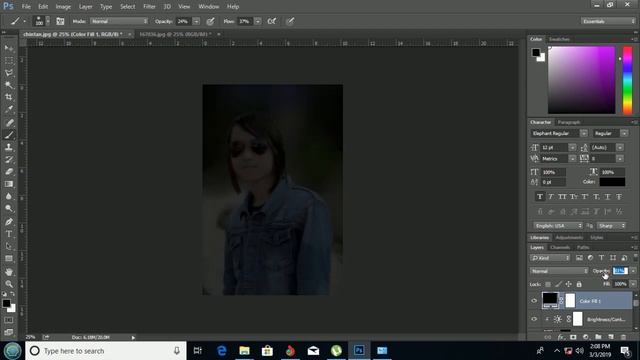640x360 pixels.
Task: Add a layer mask from the Layers panel footer
Action: (x=573, y=337)
